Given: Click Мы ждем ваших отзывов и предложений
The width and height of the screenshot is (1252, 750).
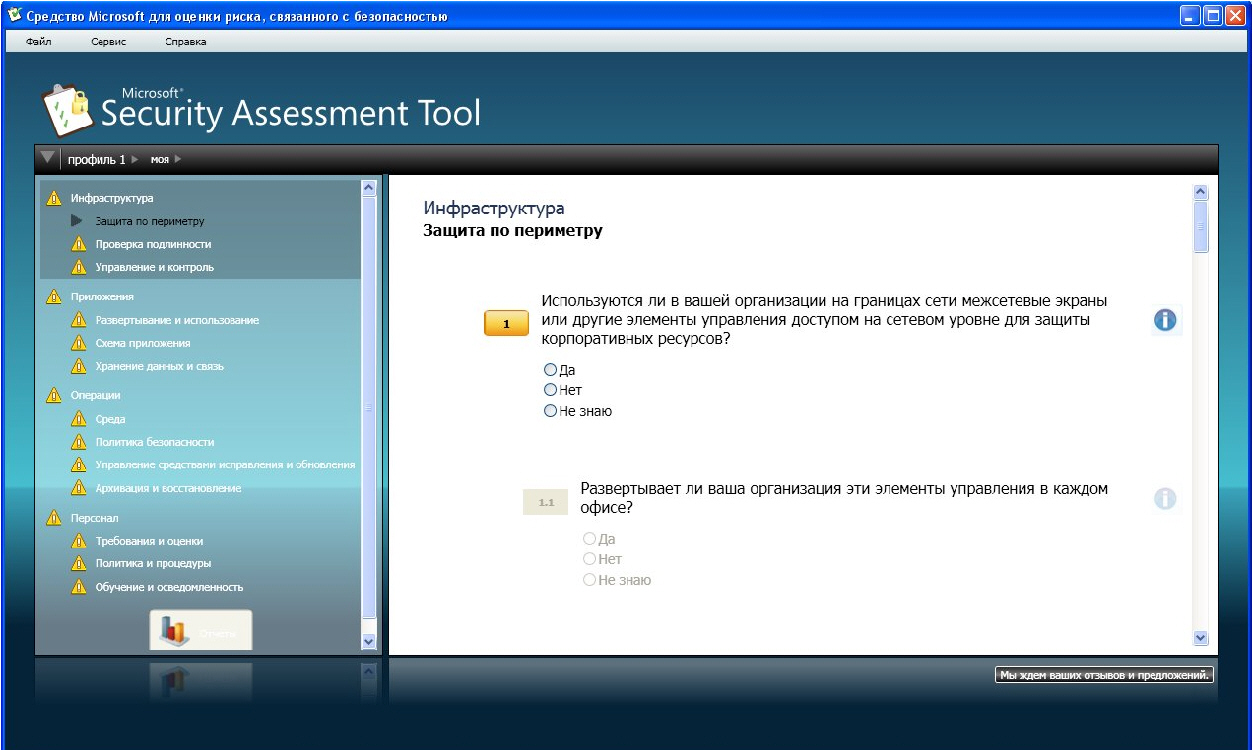Looking at the screenshot, I should click(x=1105, y=675).
